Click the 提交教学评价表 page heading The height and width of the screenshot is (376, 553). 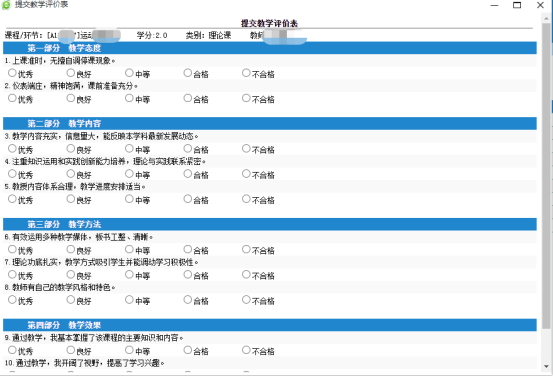[269, 23]
